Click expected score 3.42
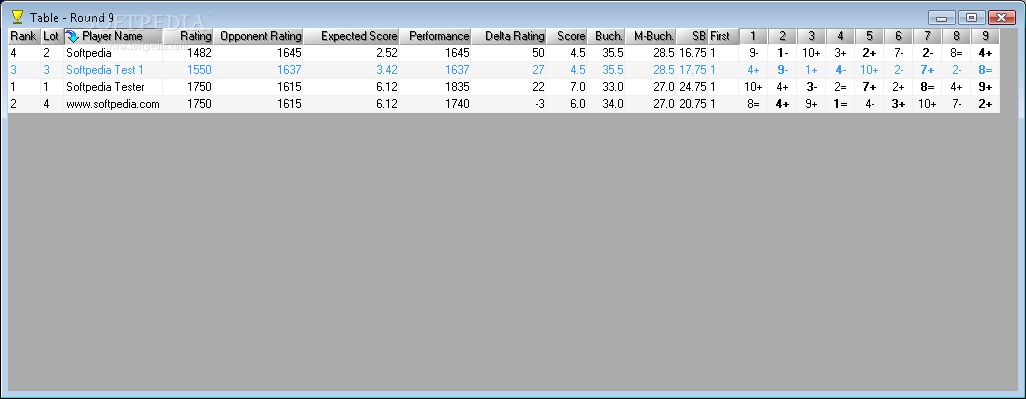This screenshot has width=1026, height=399. (x=387, y=70)
